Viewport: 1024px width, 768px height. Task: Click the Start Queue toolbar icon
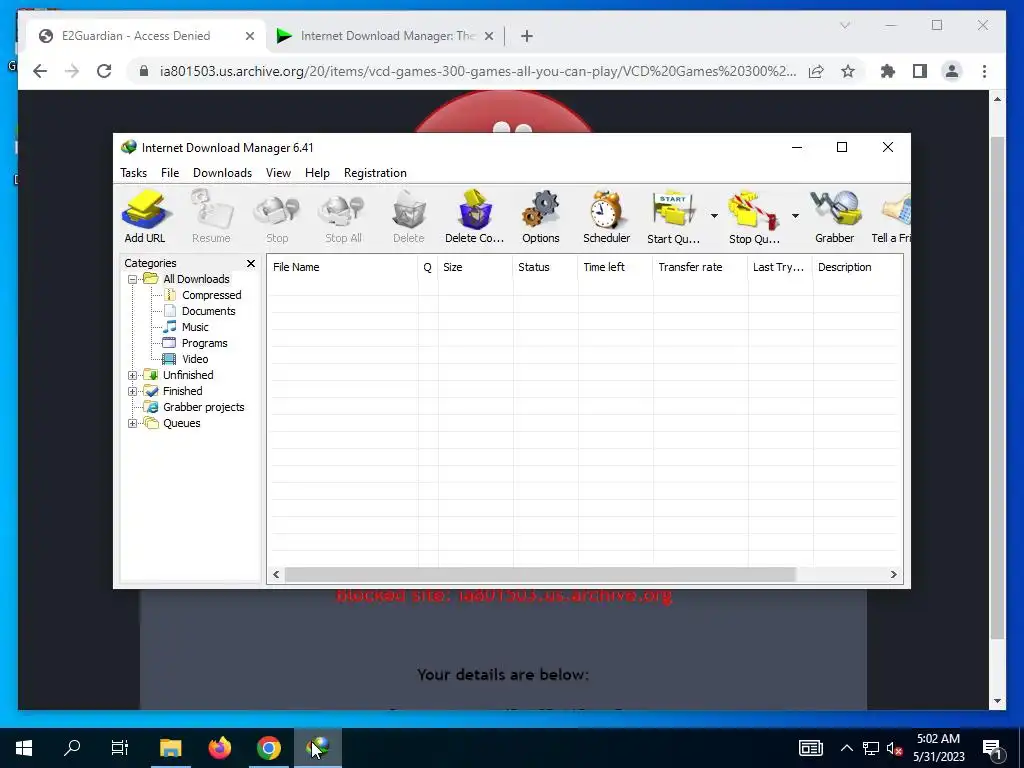click(673, 217)
